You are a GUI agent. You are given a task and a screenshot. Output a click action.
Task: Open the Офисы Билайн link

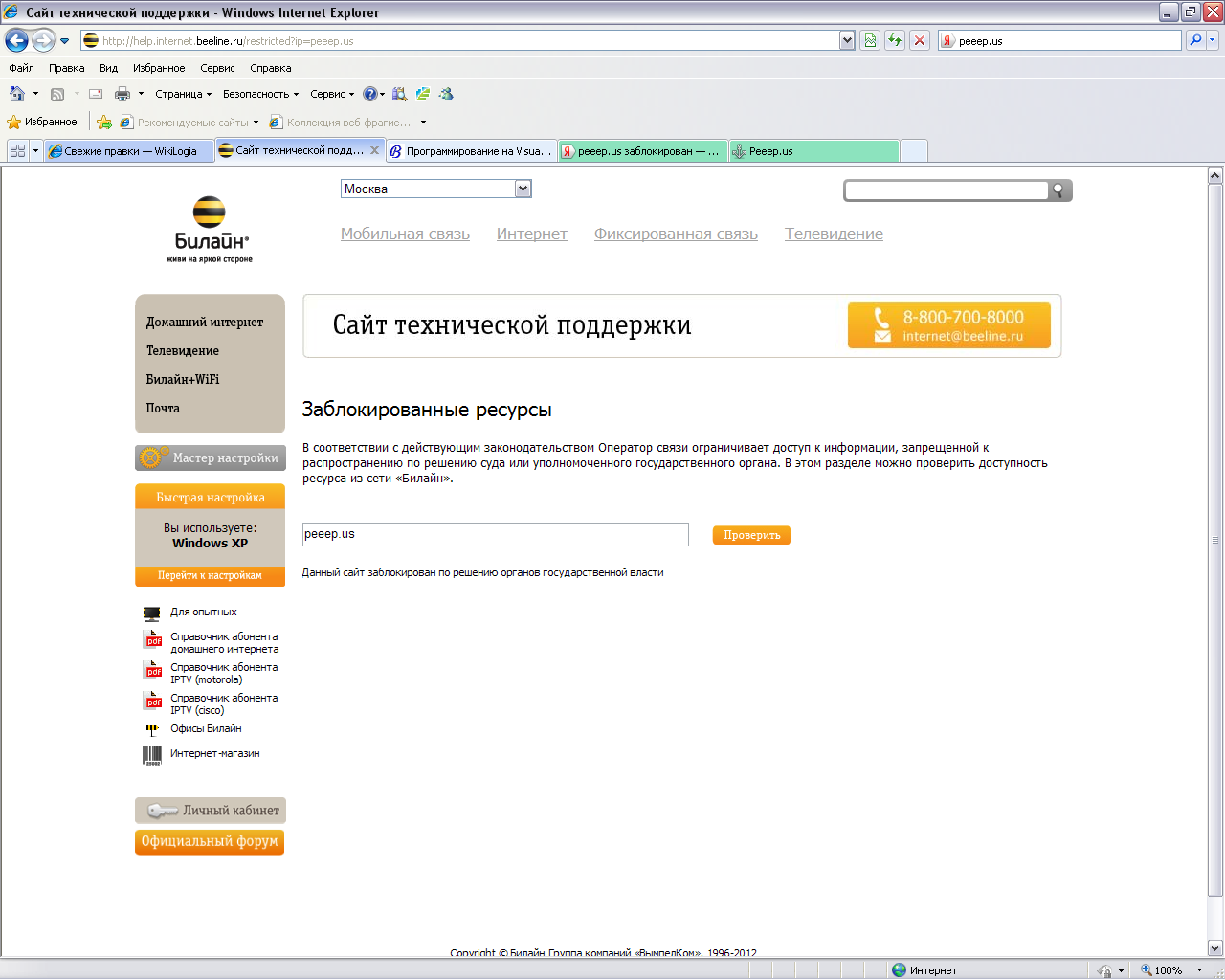[x=206, y=729]
